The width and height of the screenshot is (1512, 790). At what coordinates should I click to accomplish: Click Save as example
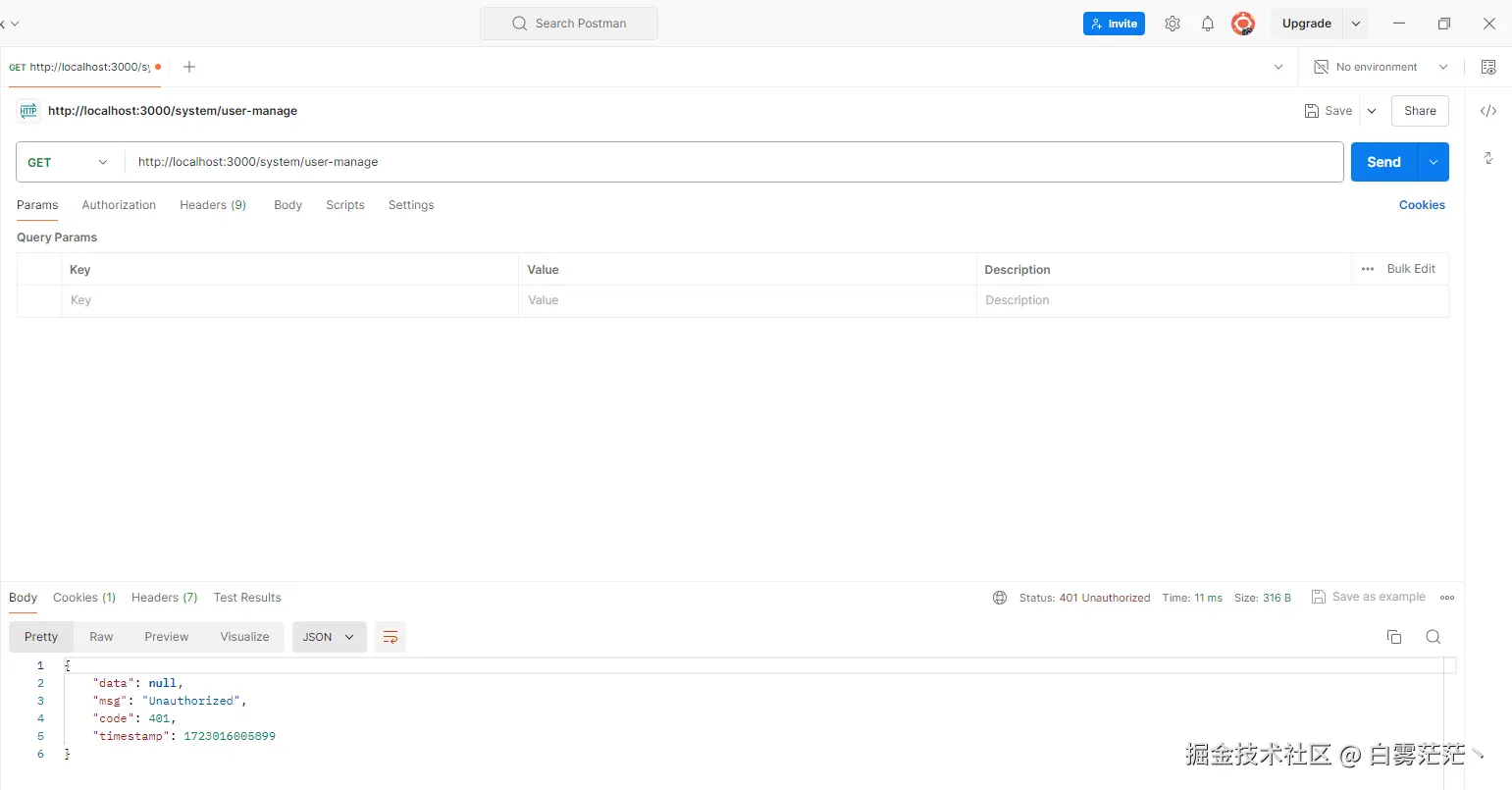point(1369,597)
